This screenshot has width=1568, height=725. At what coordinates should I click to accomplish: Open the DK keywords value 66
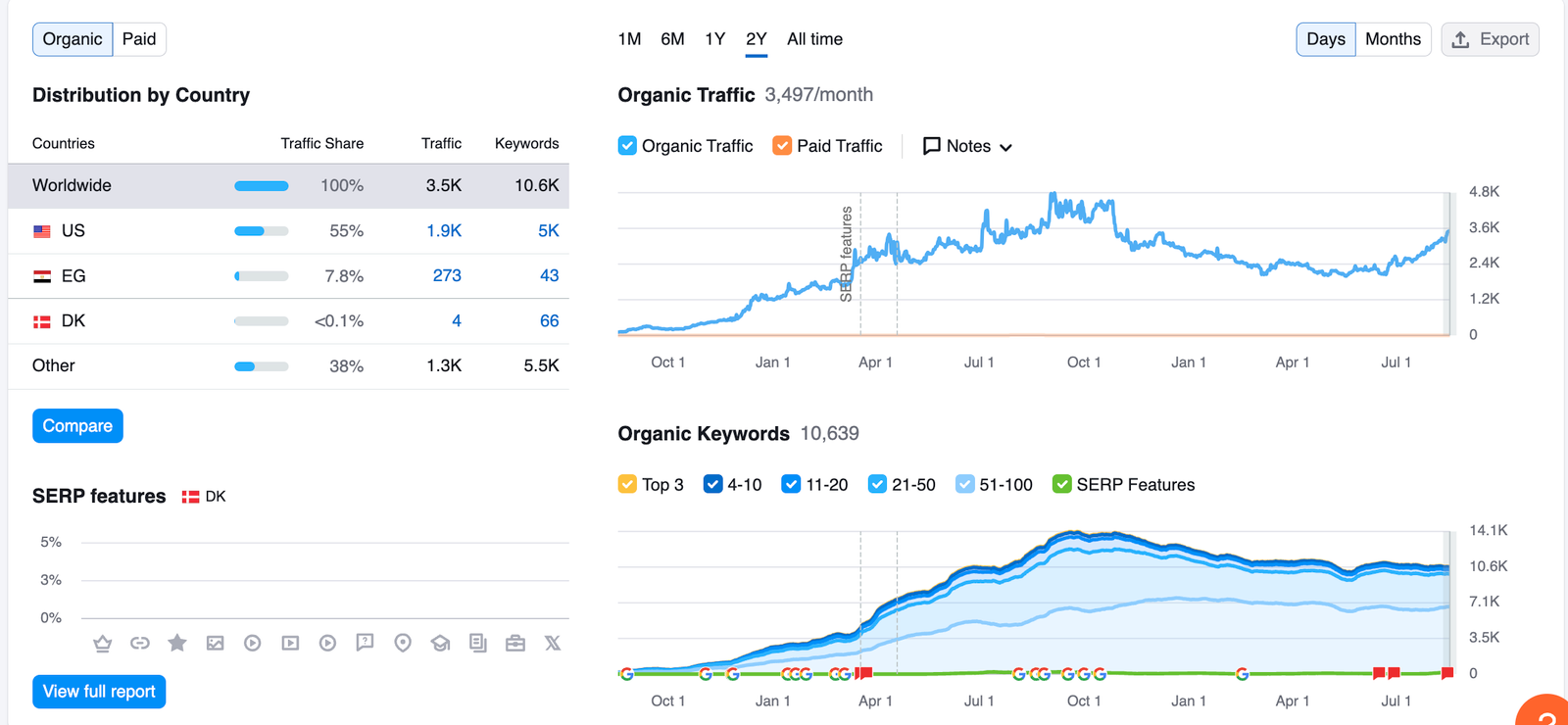(550, 321)
